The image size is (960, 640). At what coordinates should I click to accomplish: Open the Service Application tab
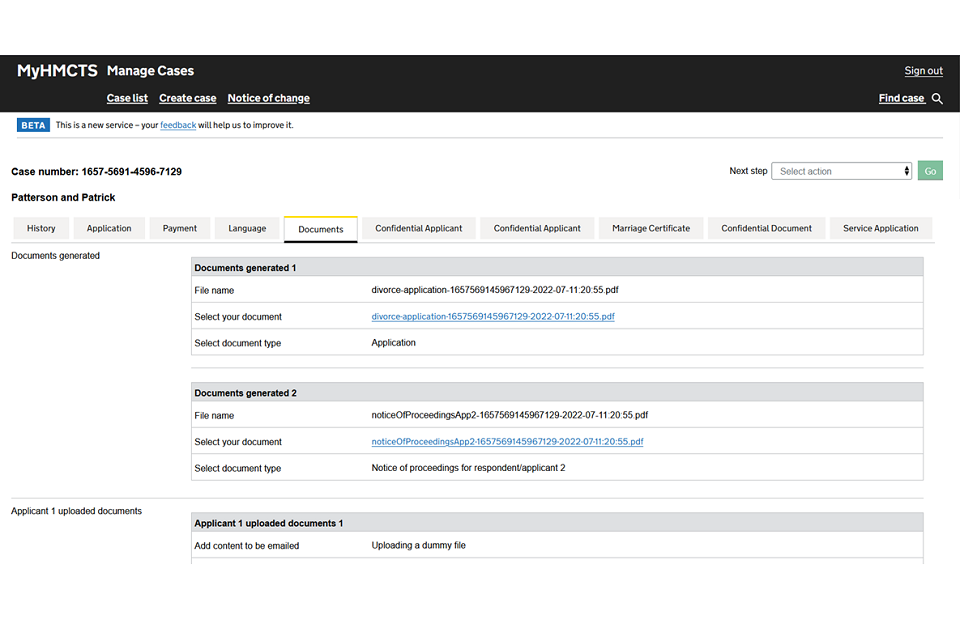click(880, 229)
